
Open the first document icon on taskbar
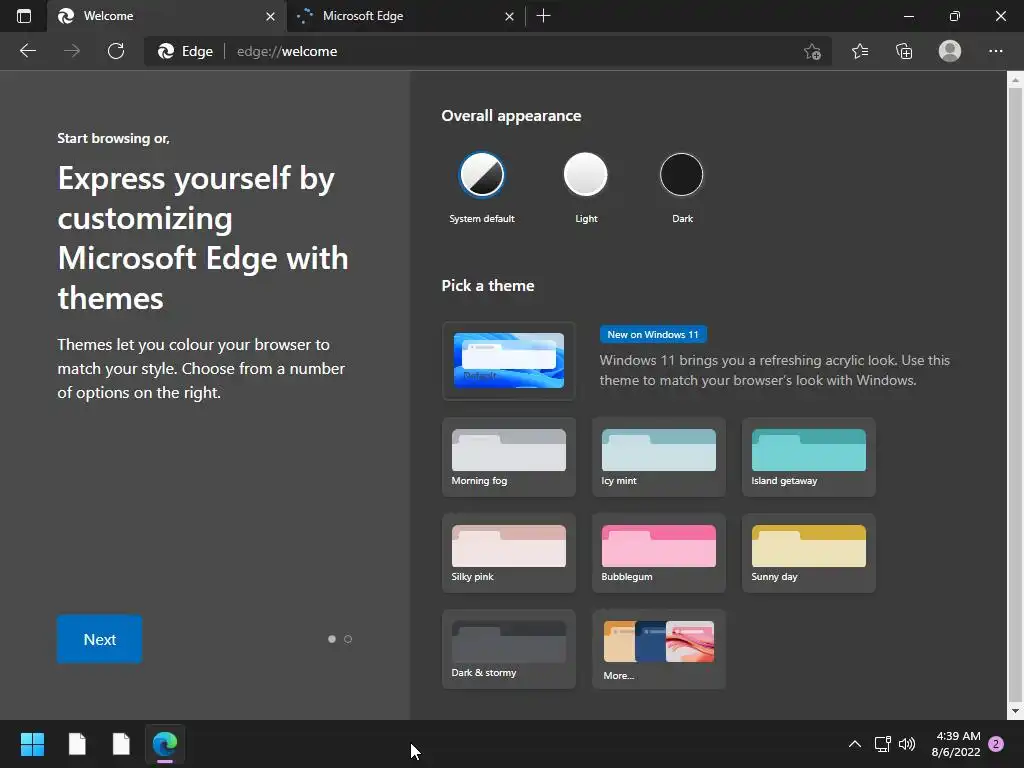pyautogui.click(x=77, y=744)
